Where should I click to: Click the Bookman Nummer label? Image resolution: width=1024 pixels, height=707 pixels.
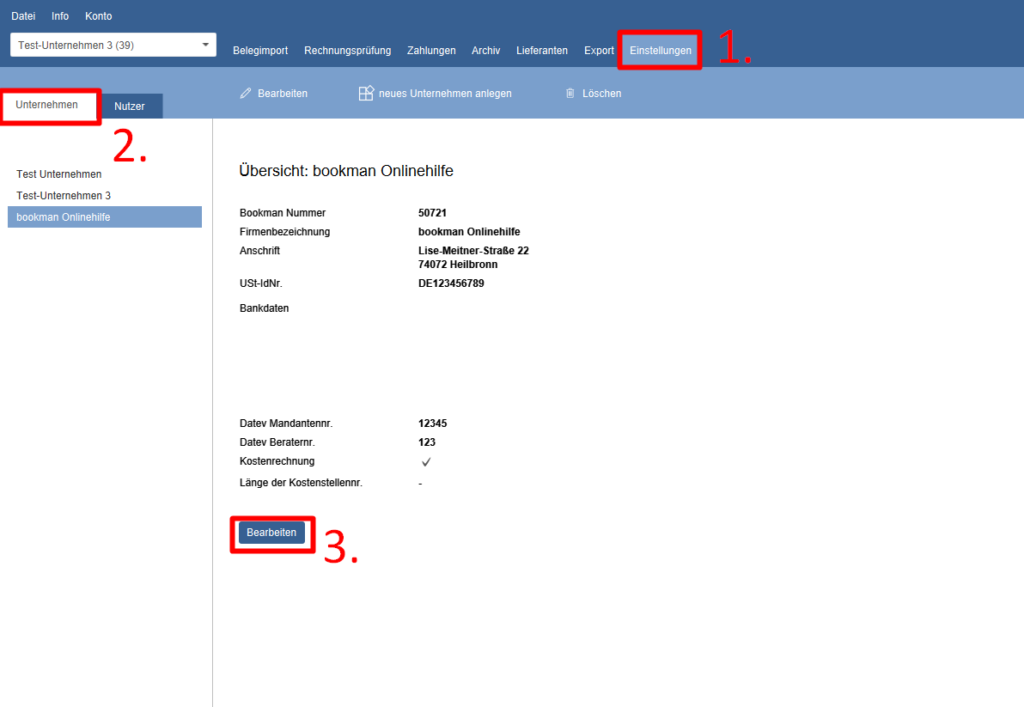pyautogui.click(x=282, y=213)
